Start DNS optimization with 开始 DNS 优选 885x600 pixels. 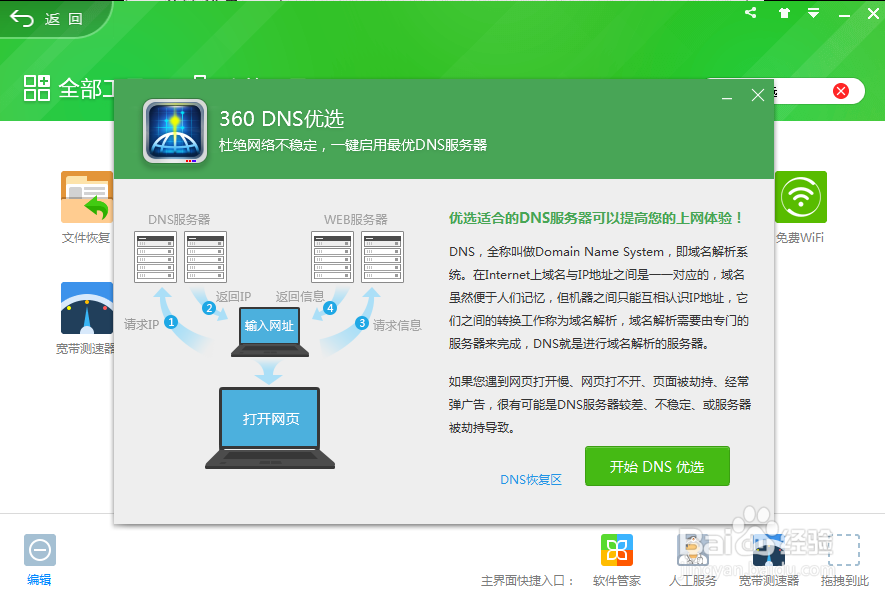657,466
